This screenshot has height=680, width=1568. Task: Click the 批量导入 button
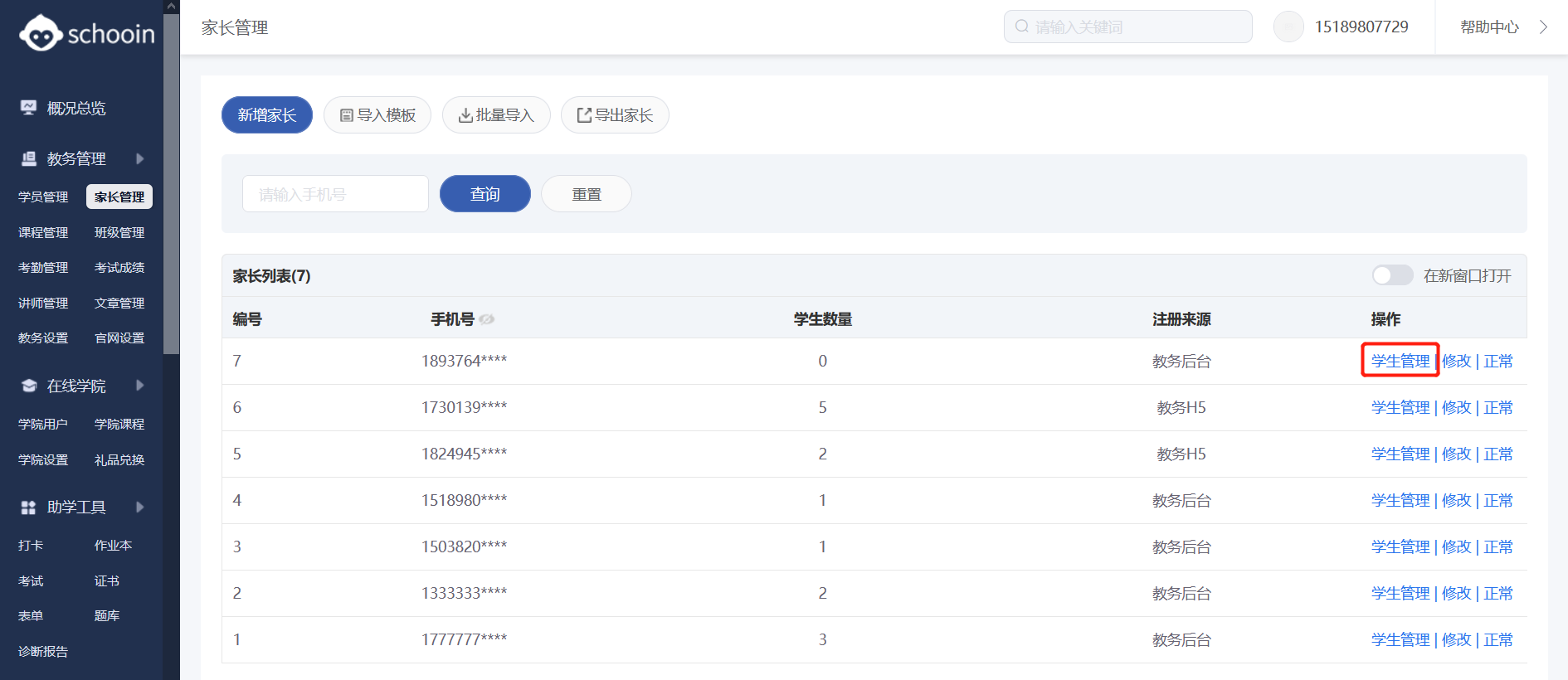coord(496,114)
